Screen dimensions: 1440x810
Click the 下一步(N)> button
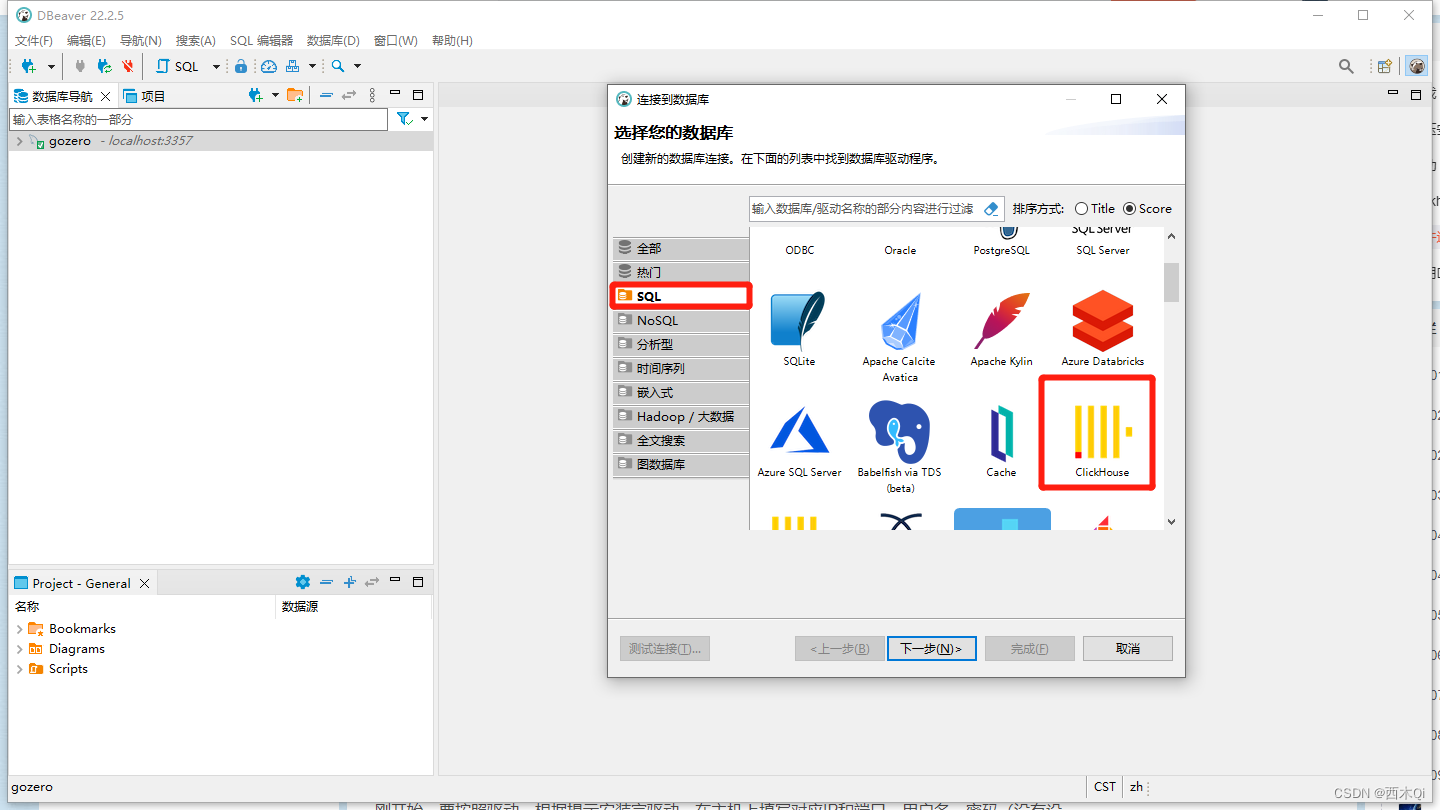coord(931,648)
